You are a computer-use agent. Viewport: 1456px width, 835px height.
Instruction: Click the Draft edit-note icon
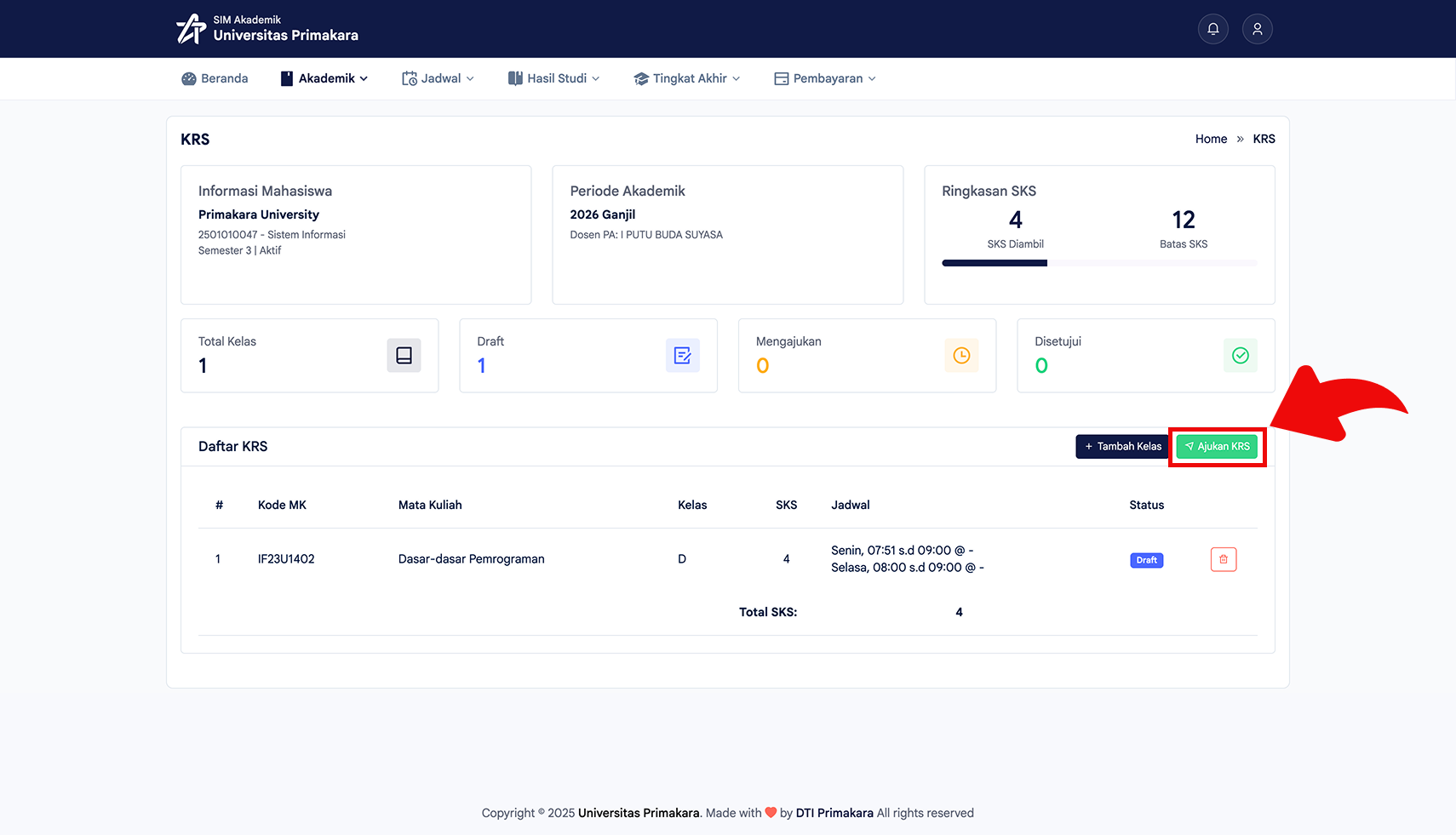tap(682, 356)
